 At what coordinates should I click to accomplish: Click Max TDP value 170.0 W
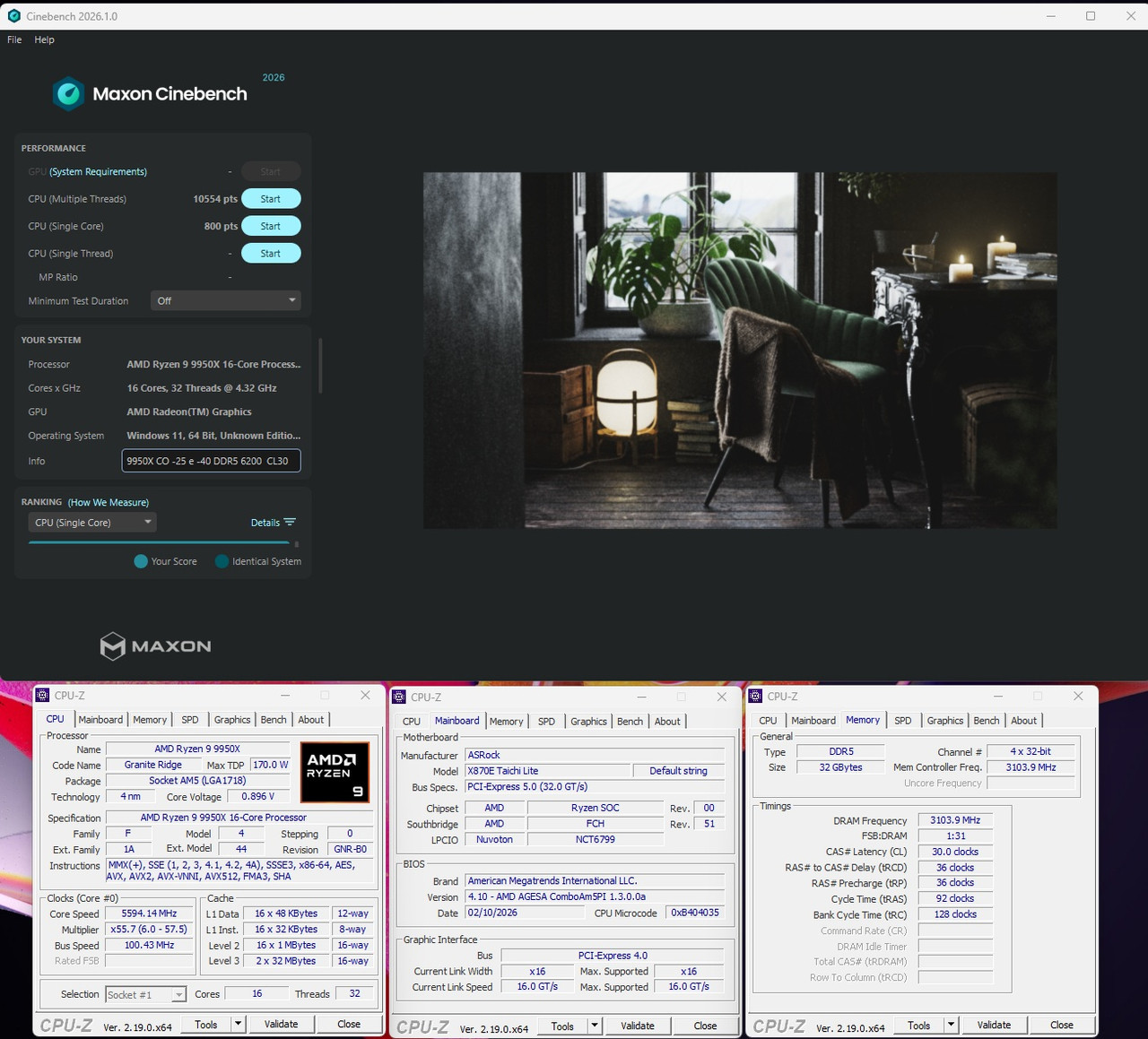point(270,765)
